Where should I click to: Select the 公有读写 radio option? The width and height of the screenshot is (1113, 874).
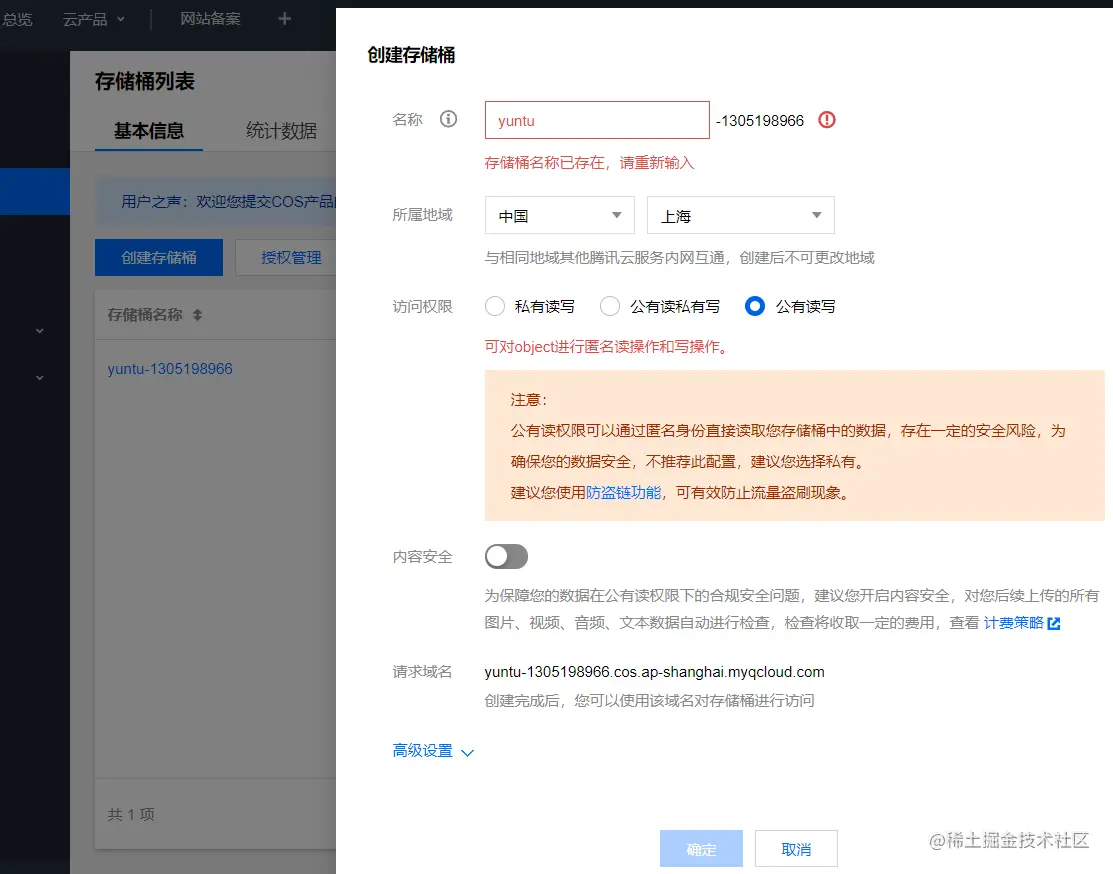coord(755,306)
